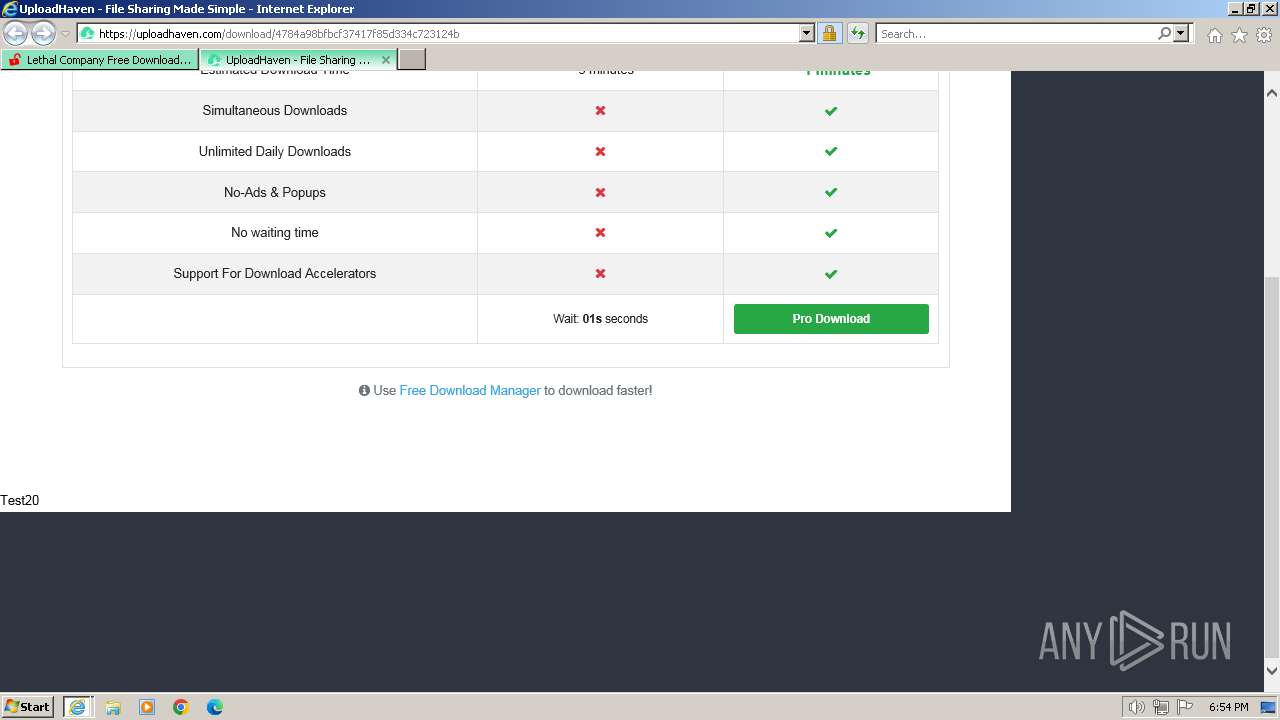Click the red cross for No waiting time
1280x720 pixels.
pyautogui.click(x=600, y=233)
